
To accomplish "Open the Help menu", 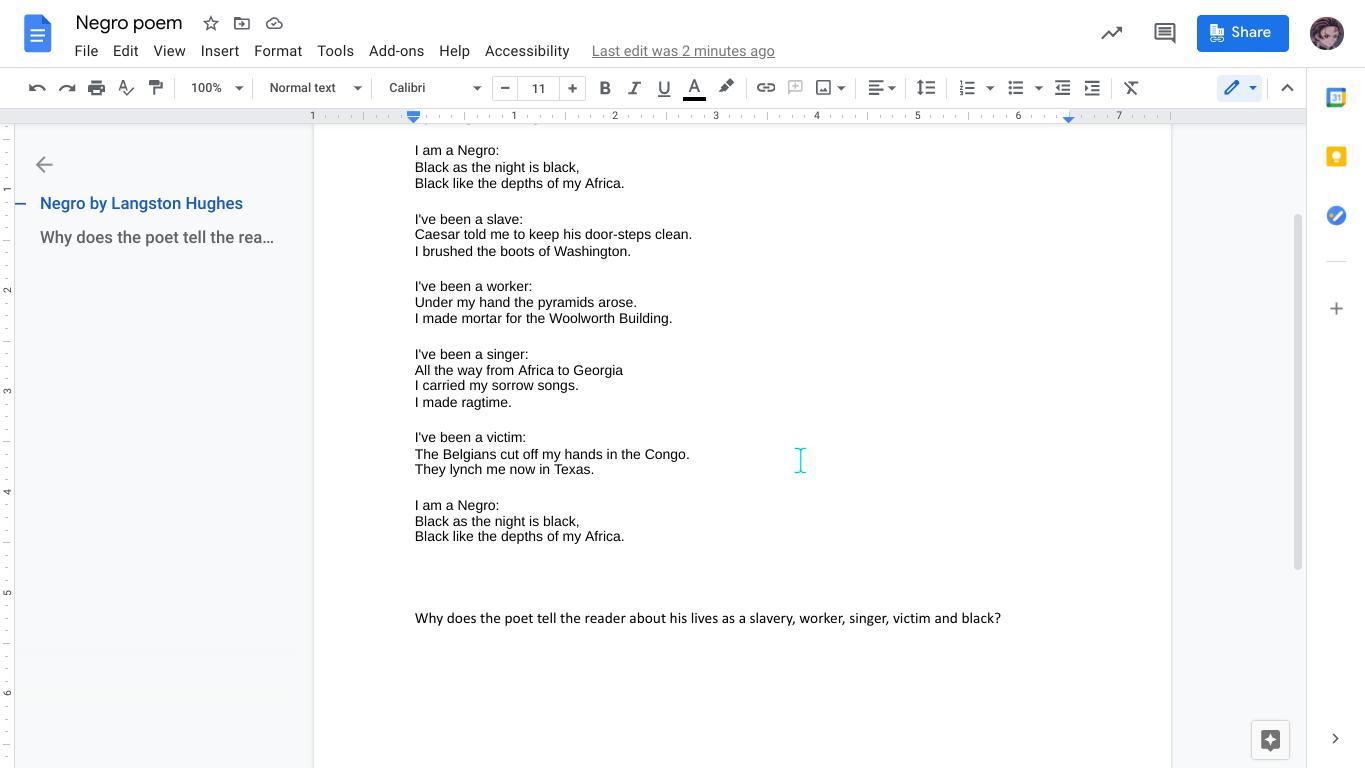I will click(454, 51).
